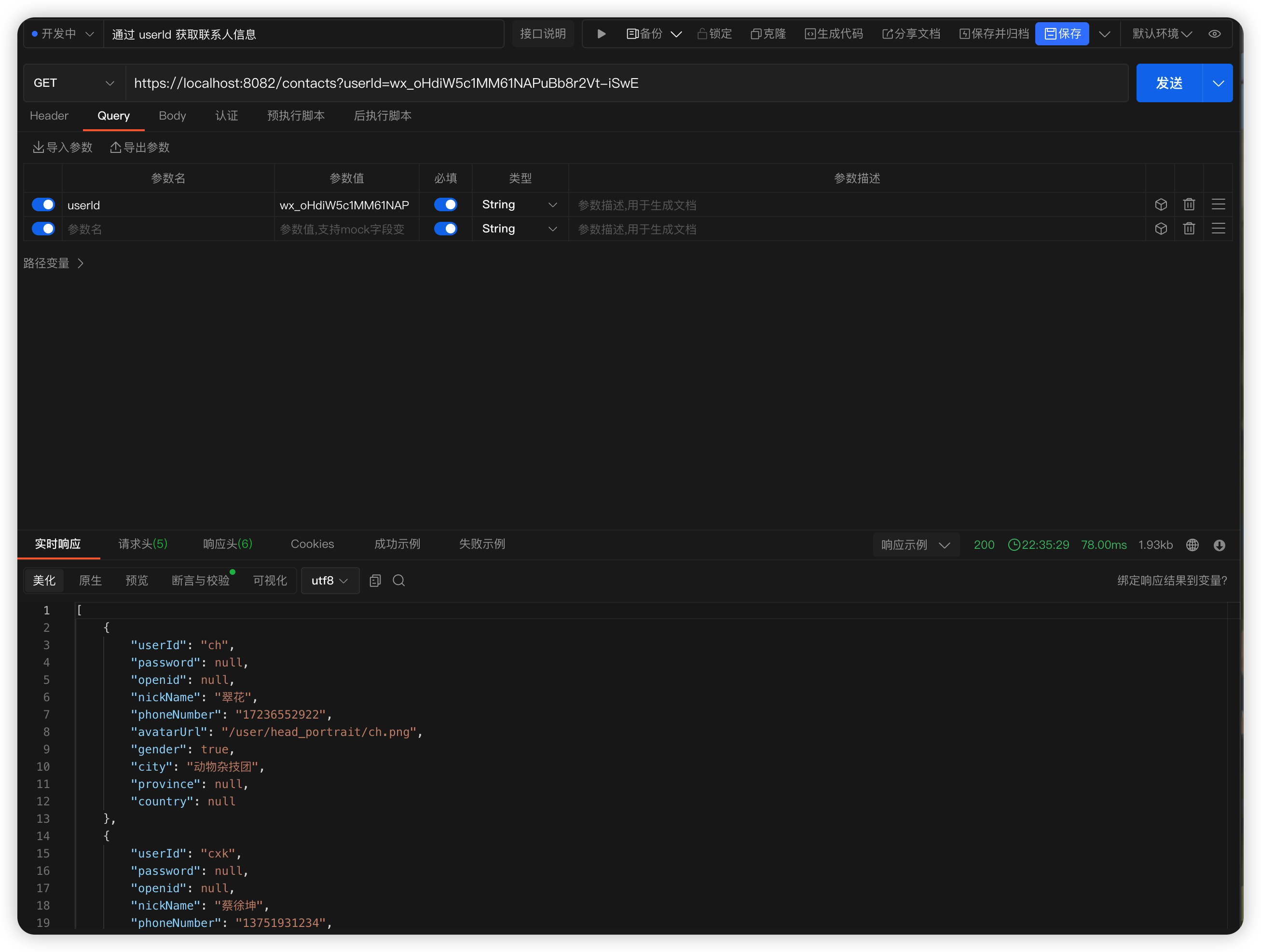1261x952 pixels.
Task: Open the 默认环境 environment selector
Action: (1161, 34)
